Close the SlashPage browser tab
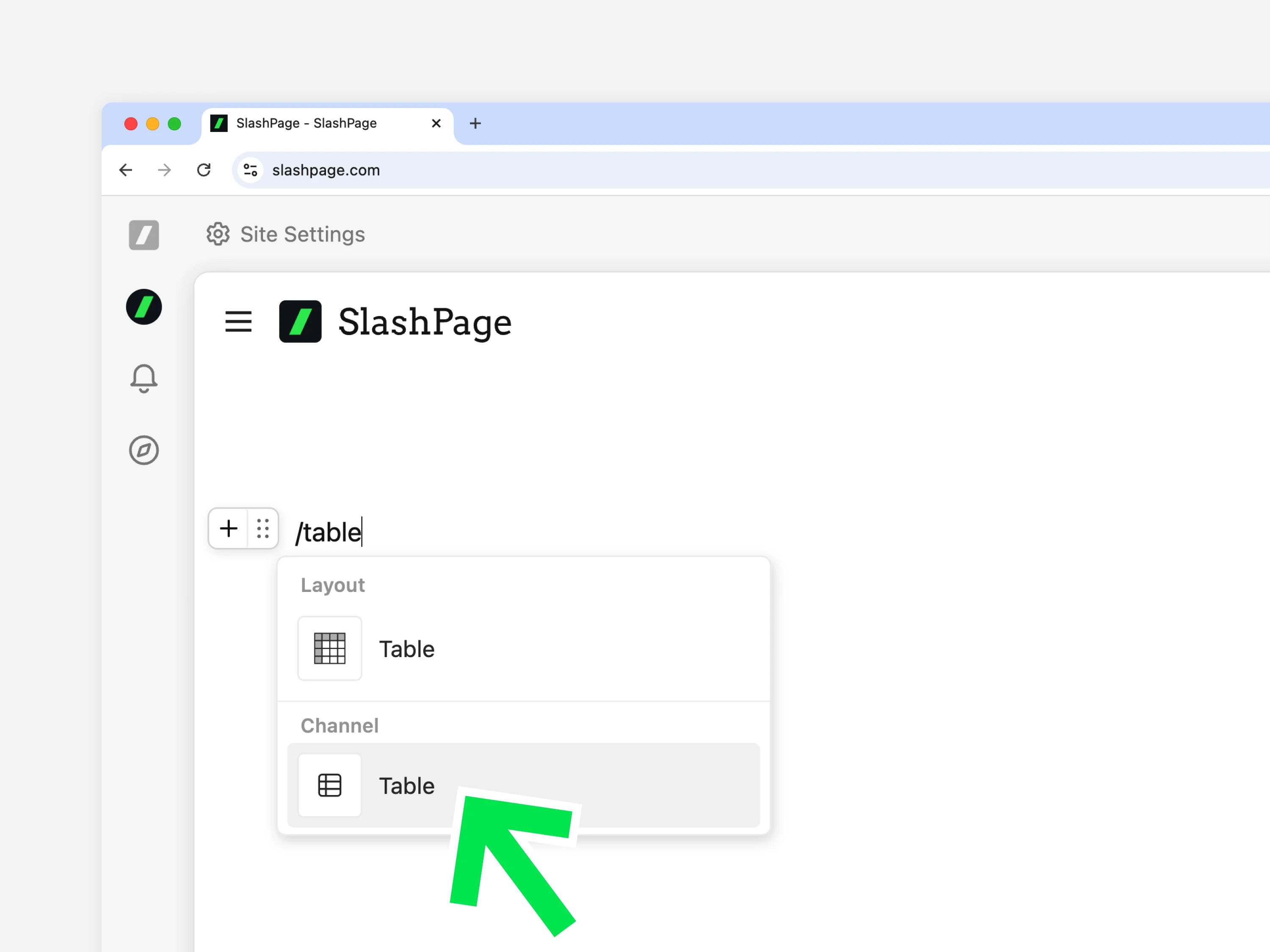The height and width of the screenshot is (952, 1270). [x=436, y=124]
